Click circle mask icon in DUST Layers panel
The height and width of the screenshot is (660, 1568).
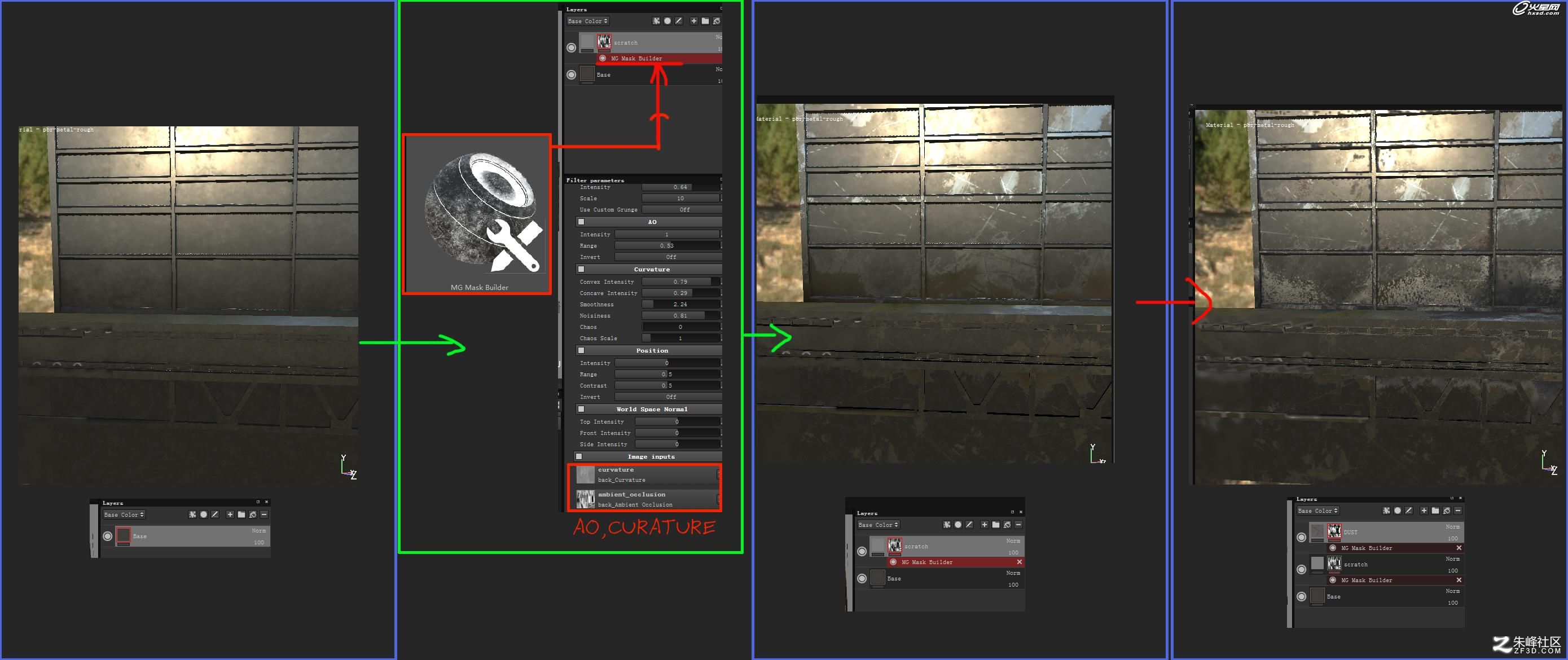[x=1398, y=511]
